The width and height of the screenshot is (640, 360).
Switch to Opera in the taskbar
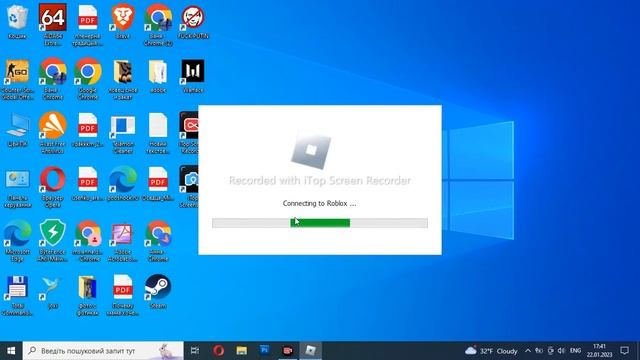click(x=218, y=351)
